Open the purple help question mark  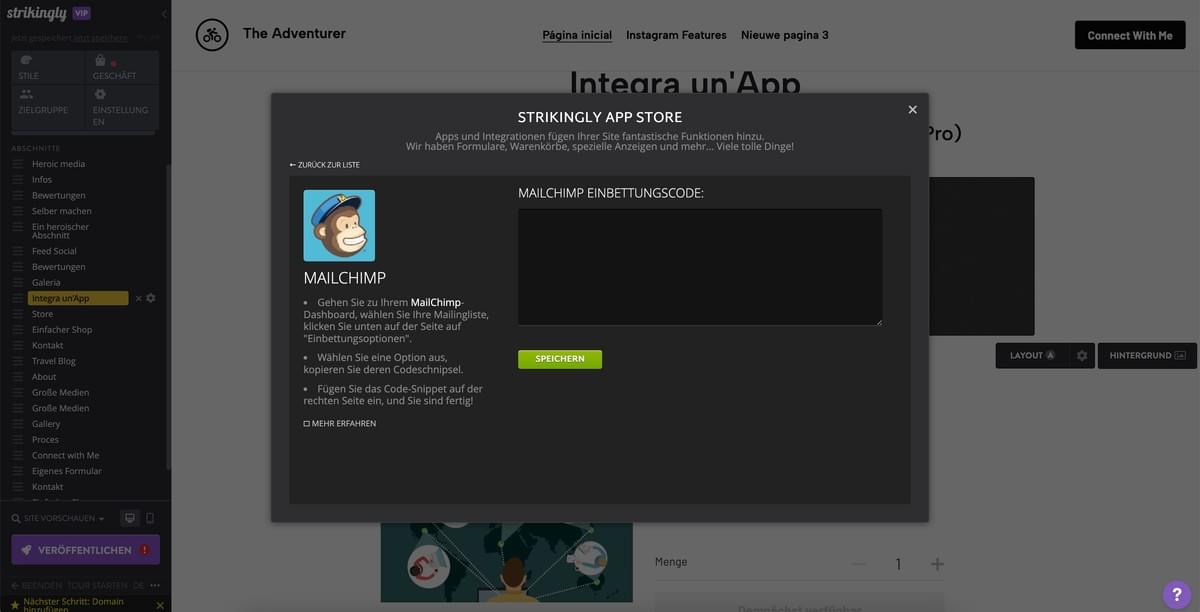[x=1177, y=595]
